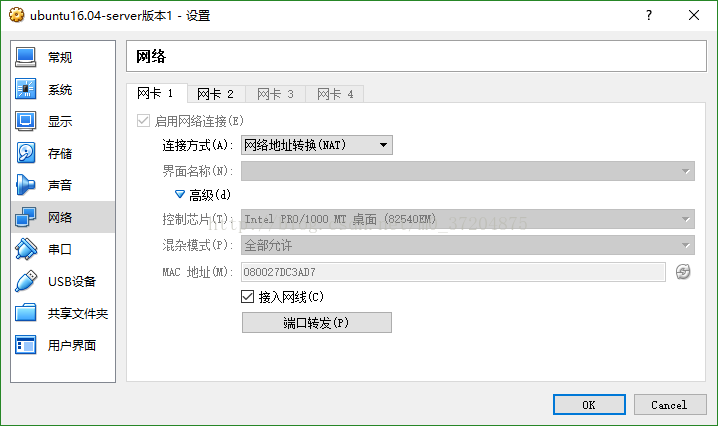Open the USB设备 settings icon
The height and width of the screenshot is (426, 718).
[27, 281]
